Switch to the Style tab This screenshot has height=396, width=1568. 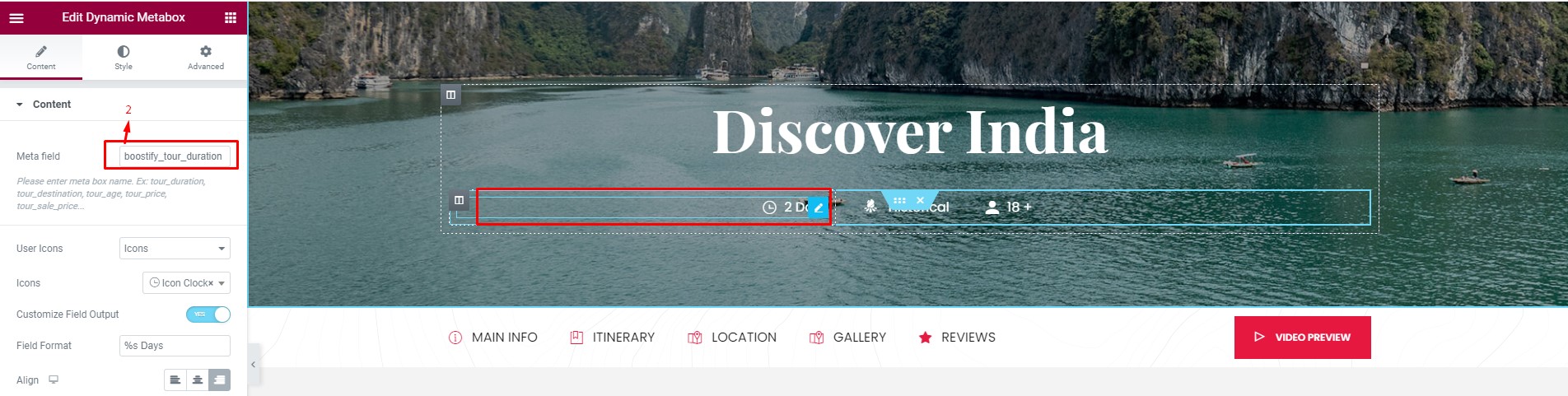(124, 58)
